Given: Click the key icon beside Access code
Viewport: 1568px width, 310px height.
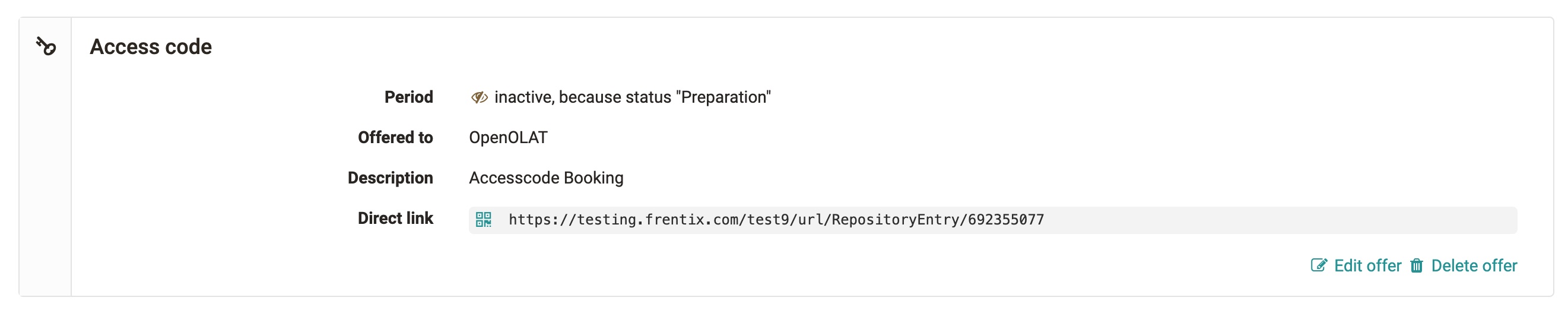Looking at the screenshot, I should click(46, 46).
